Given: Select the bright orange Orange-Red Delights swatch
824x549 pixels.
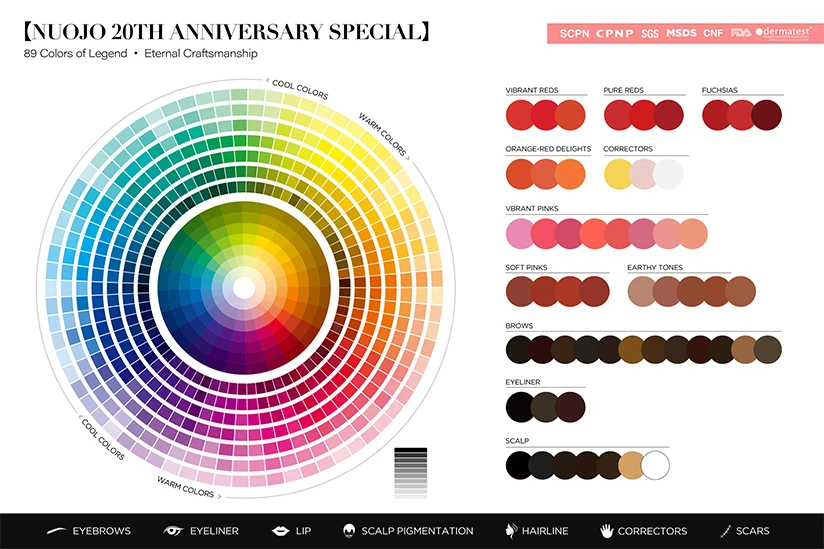Looking at the screenshot, I should click(570, 174).
